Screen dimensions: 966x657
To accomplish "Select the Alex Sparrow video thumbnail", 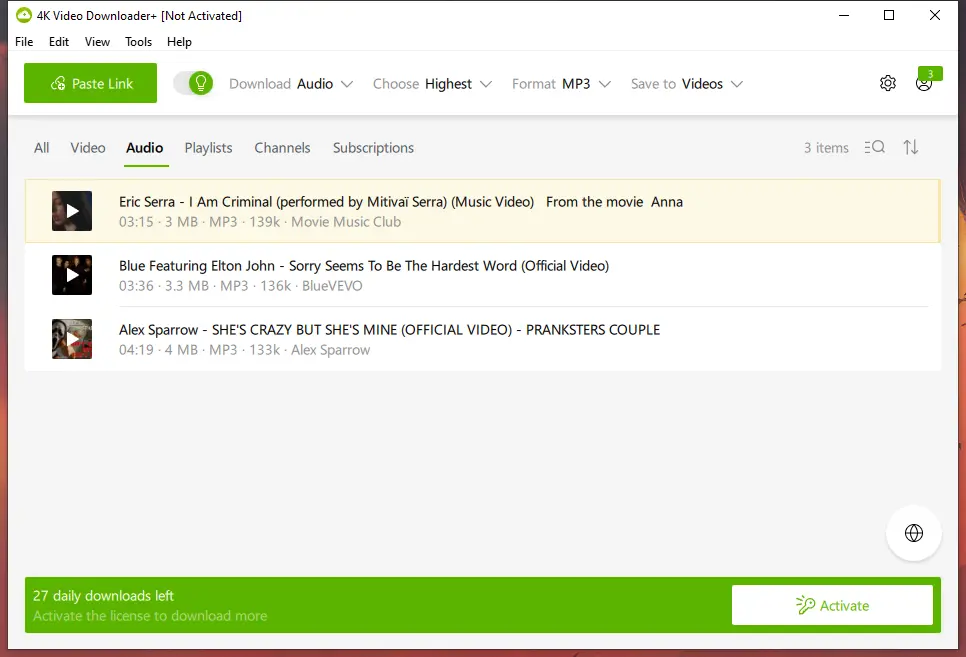I will point(71,338).
